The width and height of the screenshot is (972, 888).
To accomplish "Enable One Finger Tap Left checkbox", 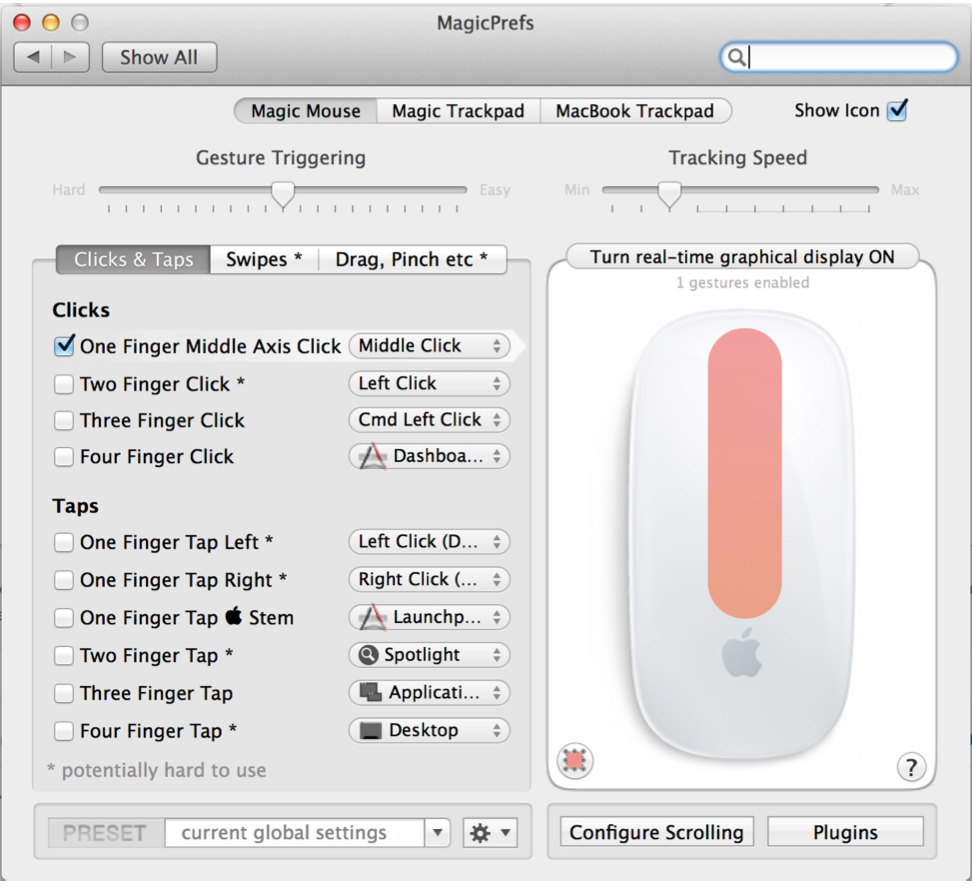I will coord(64,543).
